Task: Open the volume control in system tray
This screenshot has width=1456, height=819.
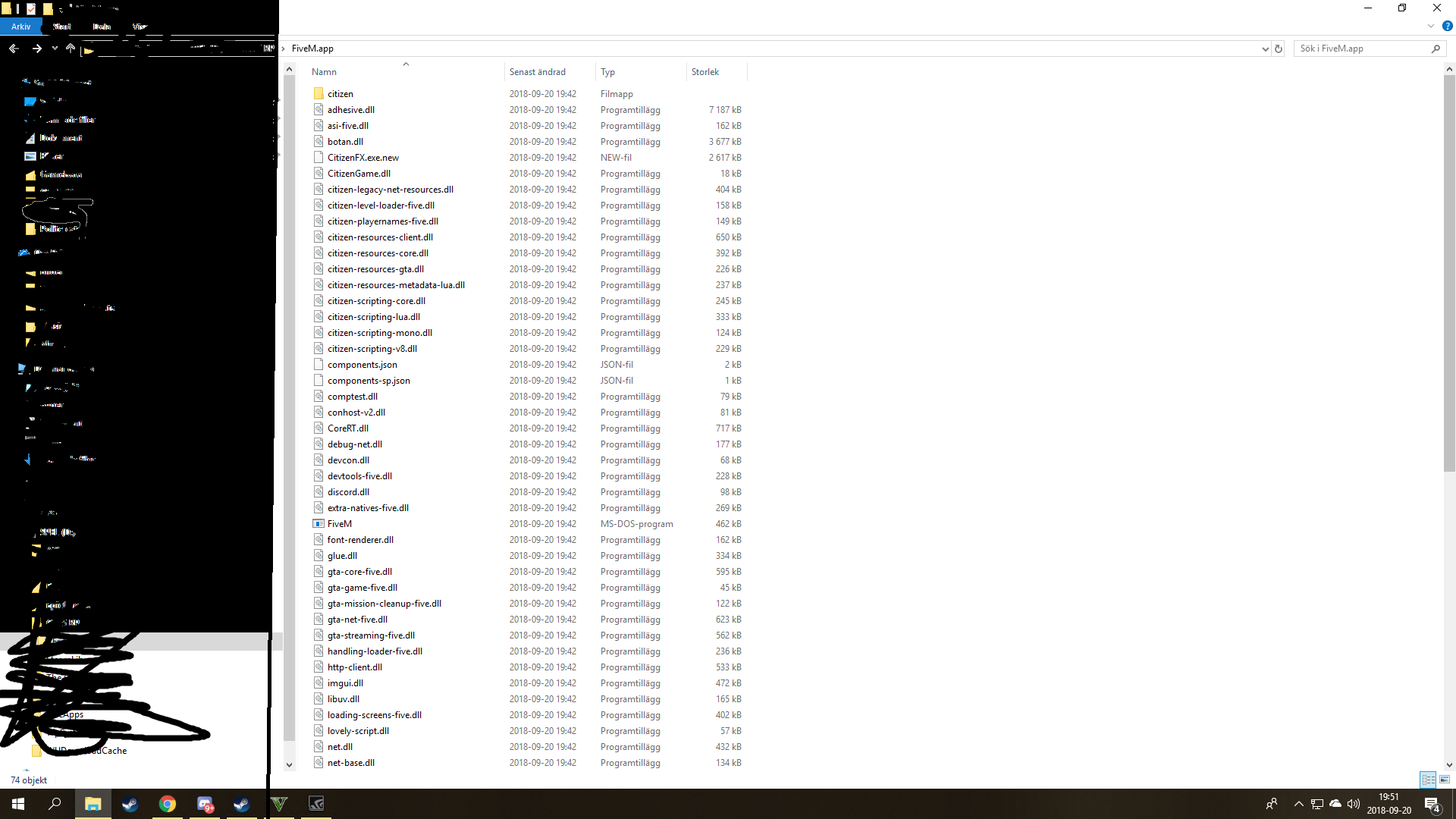Action: 1354,805
